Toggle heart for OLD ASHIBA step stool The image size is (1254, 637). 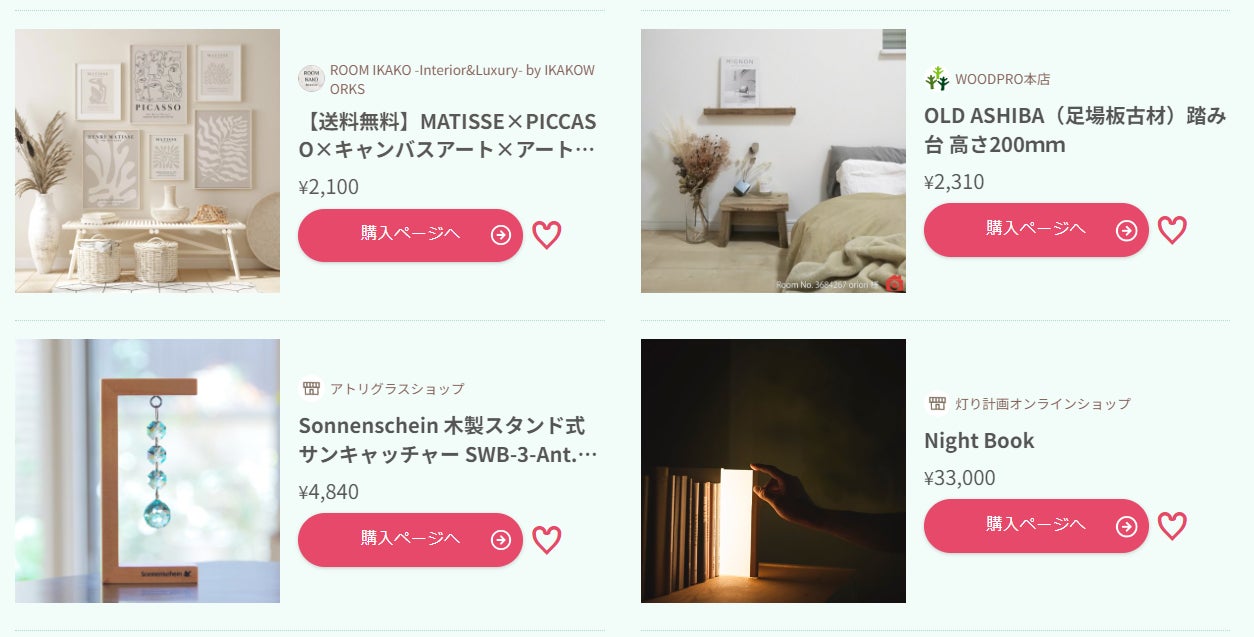point(1172,230)
